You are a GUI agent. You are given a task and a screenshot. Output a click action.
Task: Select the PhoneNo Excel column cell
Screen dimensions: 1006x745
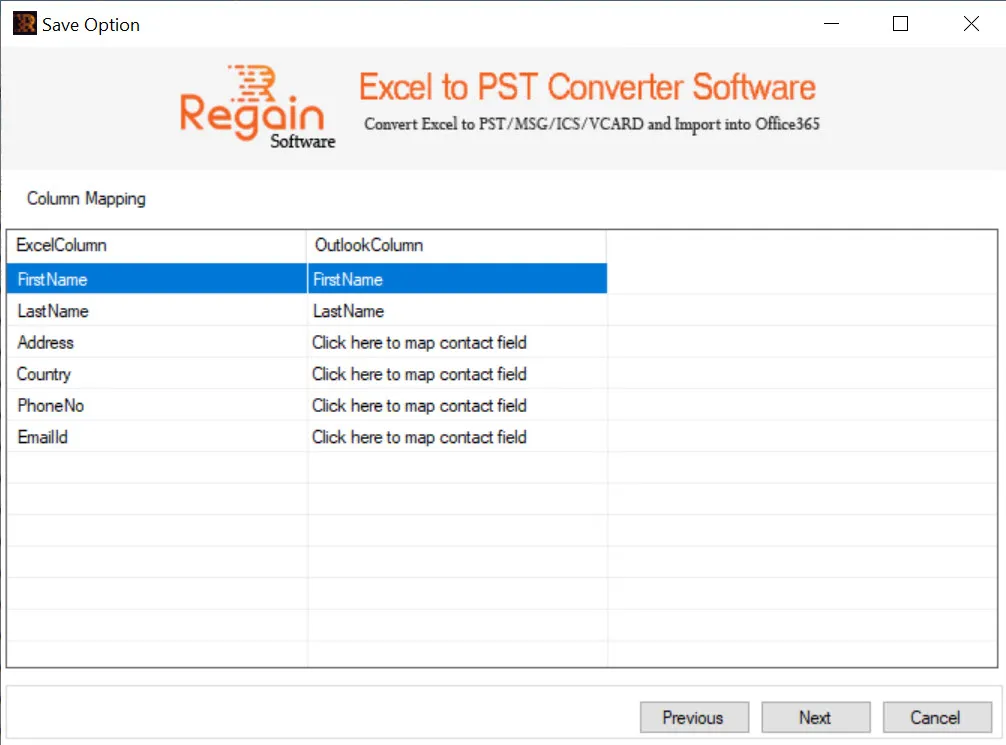pyautogui.click(x=157, y=405)
